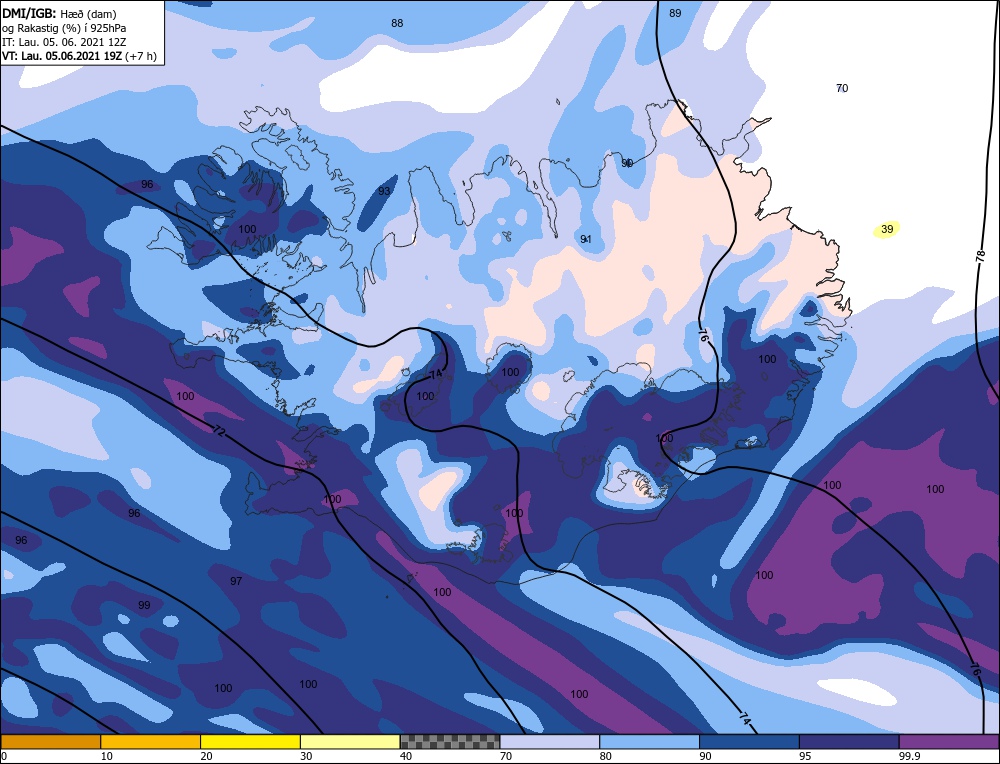Click the 'og Rakastig (%) í 925hPa' line
1000x764 pixels.
coord(64,28)
